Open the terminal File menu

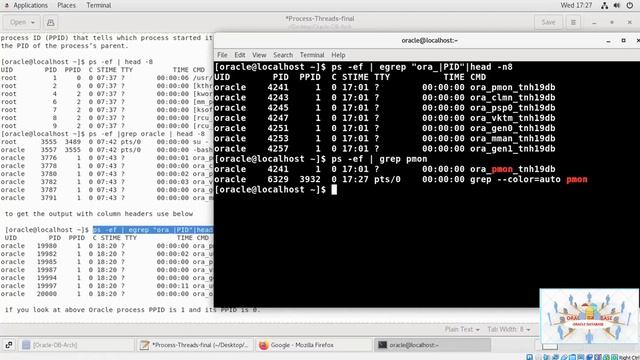tap(222, 55)
